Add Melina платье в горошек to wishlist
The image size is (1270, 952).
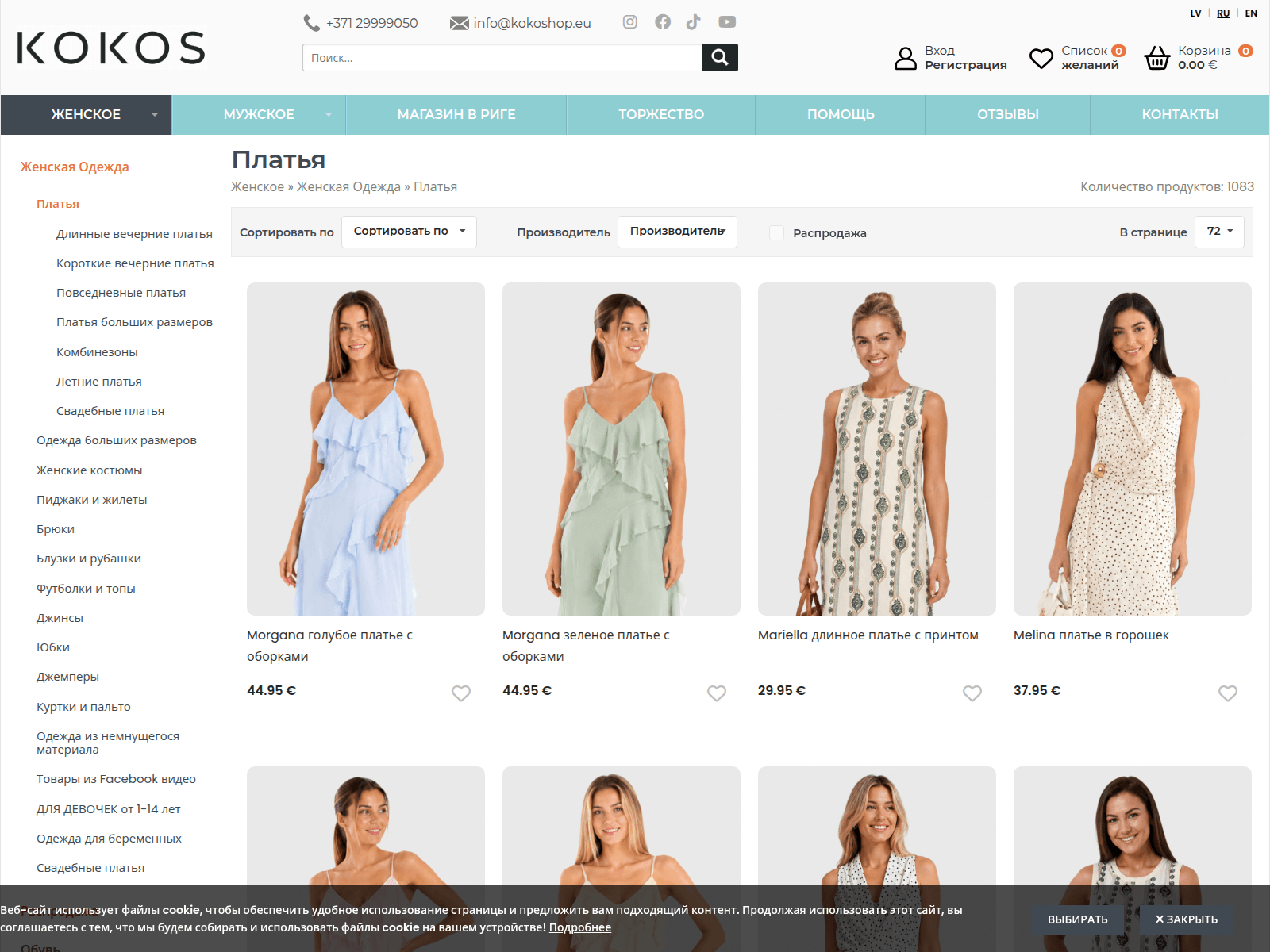1228,693
